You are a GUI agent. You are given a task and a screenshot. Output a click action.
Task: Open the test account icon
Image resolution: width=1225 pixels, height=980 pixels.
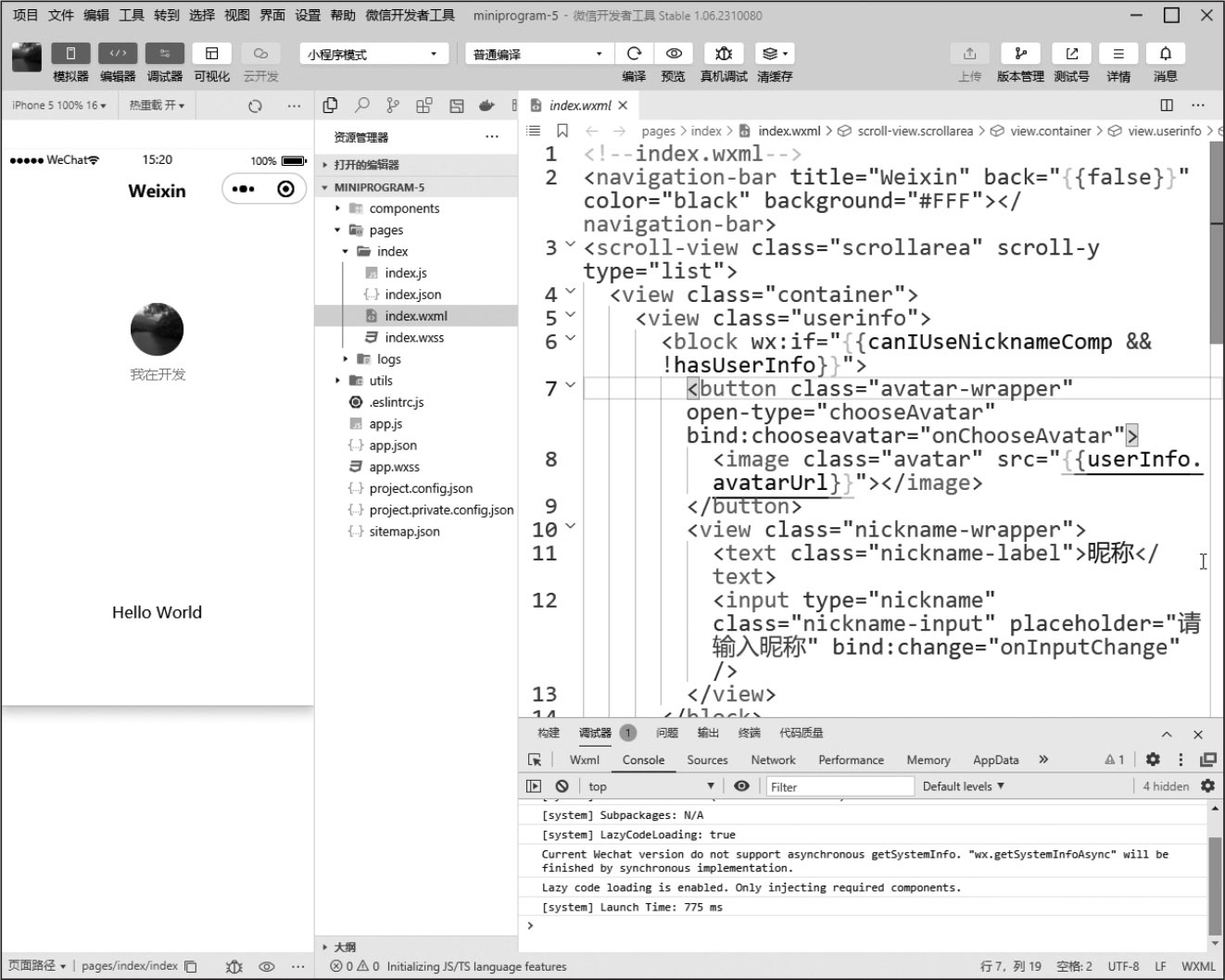coord(1071,54)
